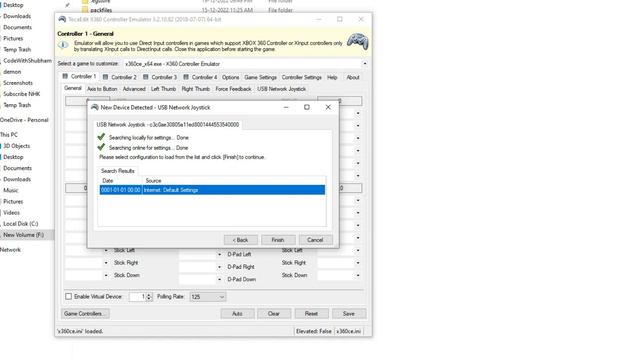Open Music in Explorer sidebar
The image size is (640, 360).
click(x=11, y=191)
